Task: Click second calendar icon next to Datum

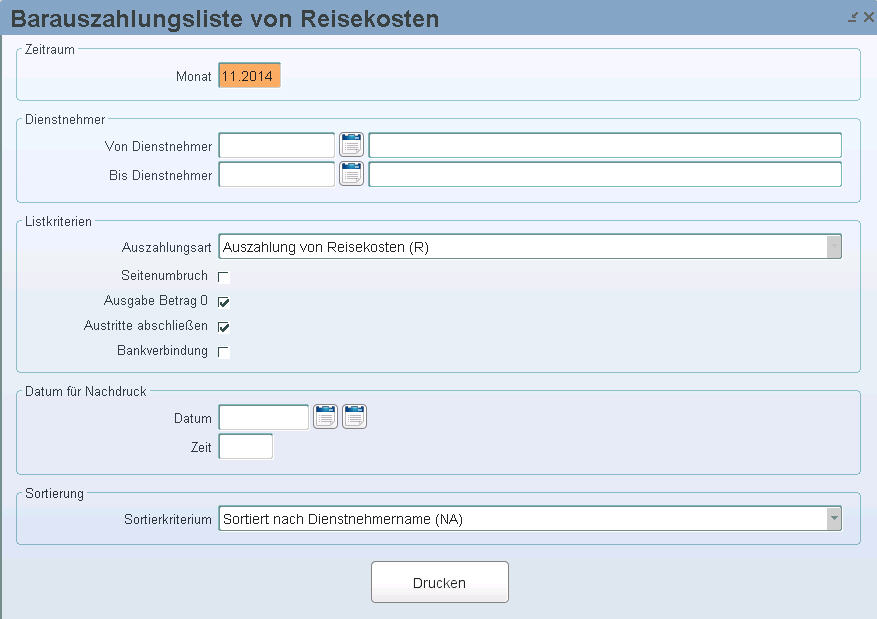Action: coord(355,417)
